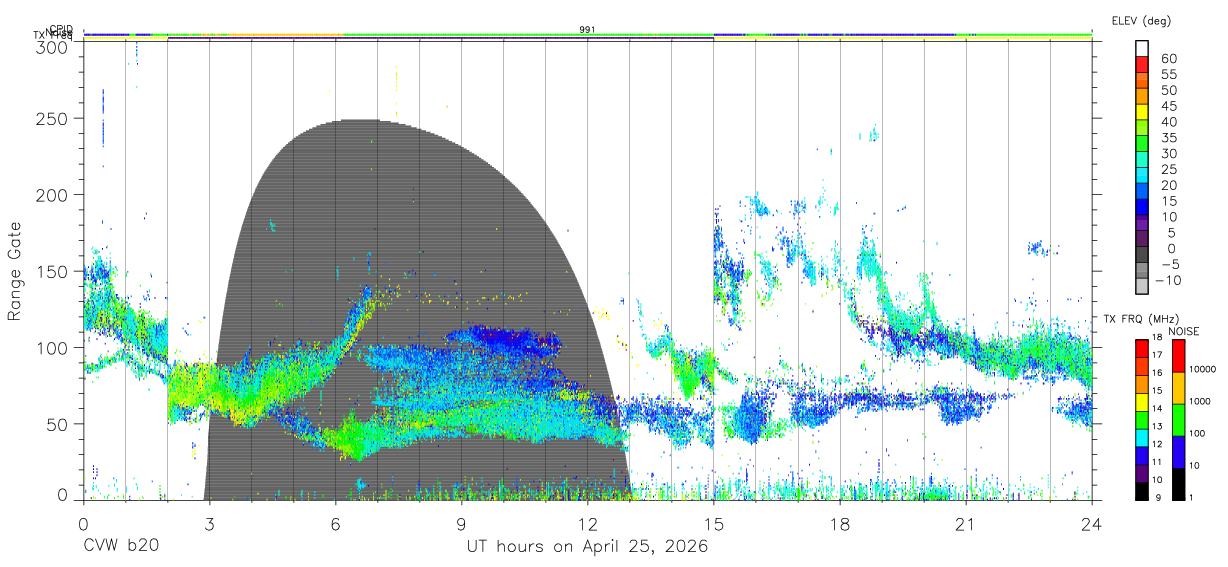Pick the black TX FRQ swatch between 9 and 10
The height and width of the screenshot is (567, 1228).
click(x=1142, y=489)
